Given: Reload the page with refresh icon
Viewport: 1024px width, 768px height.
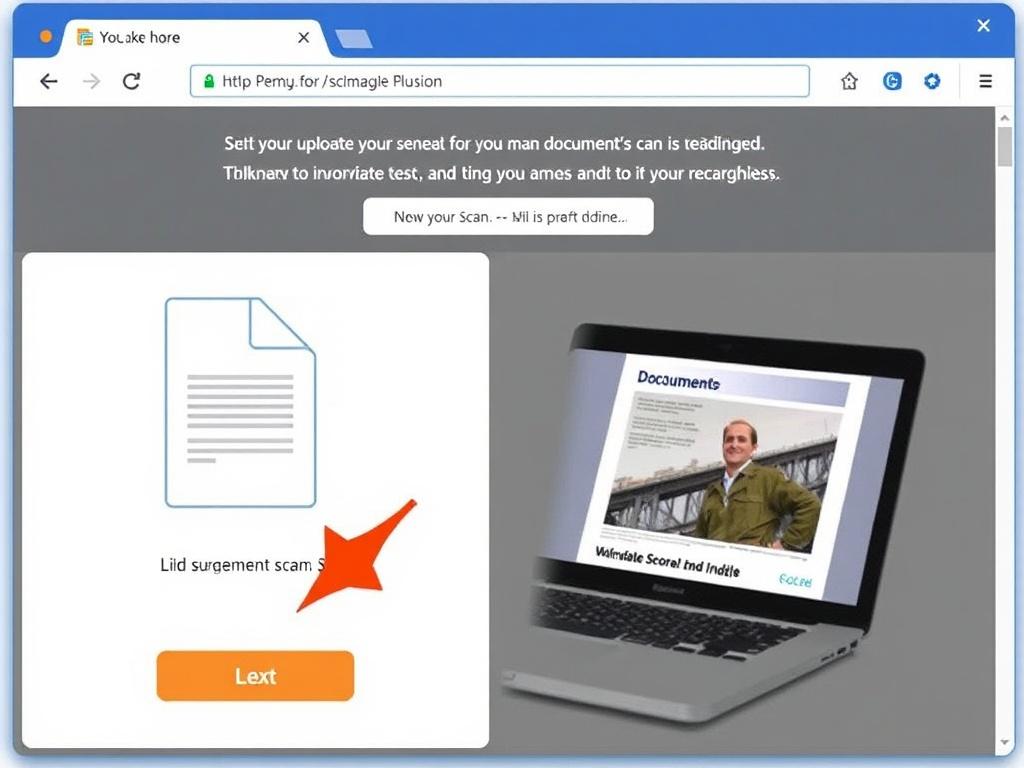Looking at the screenshot, I should (132, 82).
